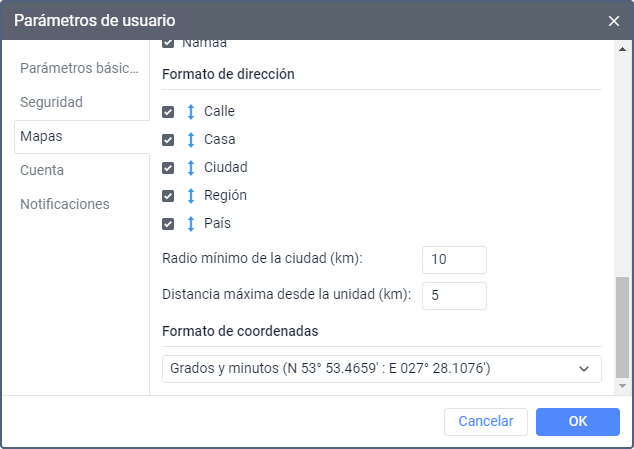Click the scrollbar up arrow
Viewport: 634px width, 449px height.
(623, 47)
